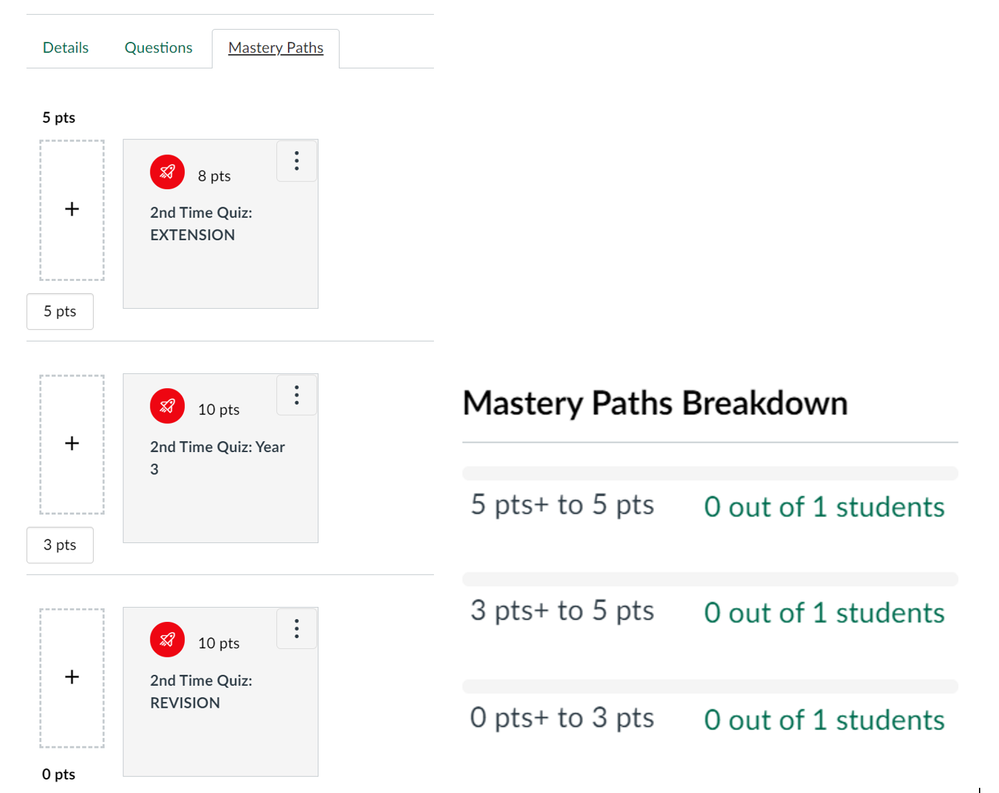999x793 pixels.
Task: Switch to the Questions tab
Action: pyautogui.click(x=158, y=48)
